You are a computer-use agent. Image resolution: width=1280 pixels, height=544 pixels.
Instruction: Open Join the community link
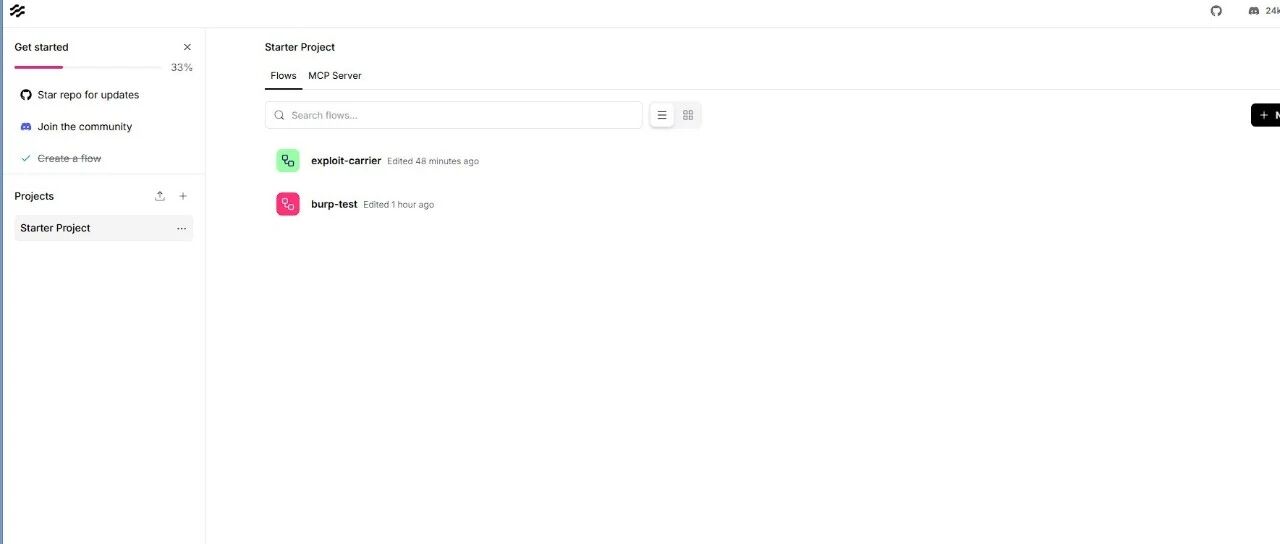(85, 127)
